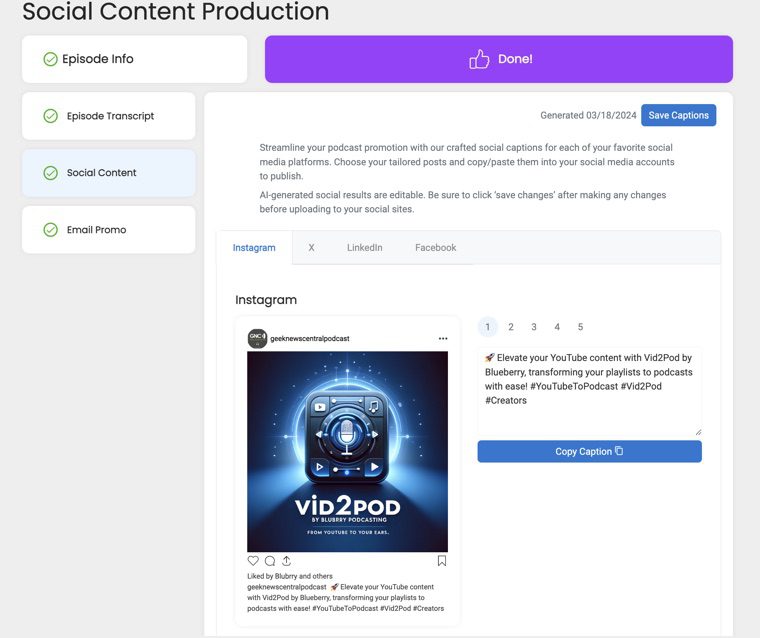Select caption variation 3

tap(534, 327)
